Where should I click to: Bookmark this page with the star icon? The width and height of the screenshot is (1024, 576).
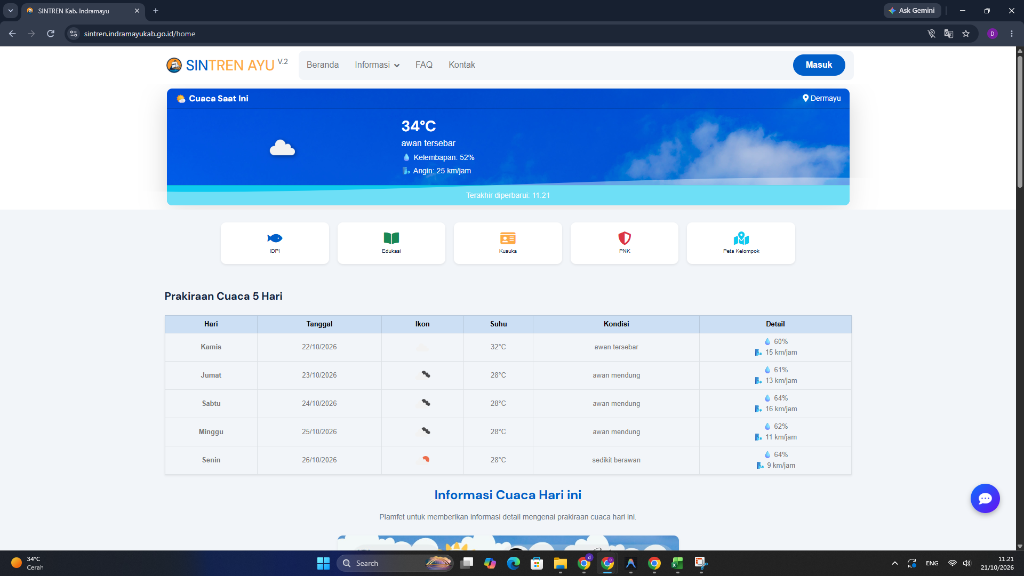[966, 33]
